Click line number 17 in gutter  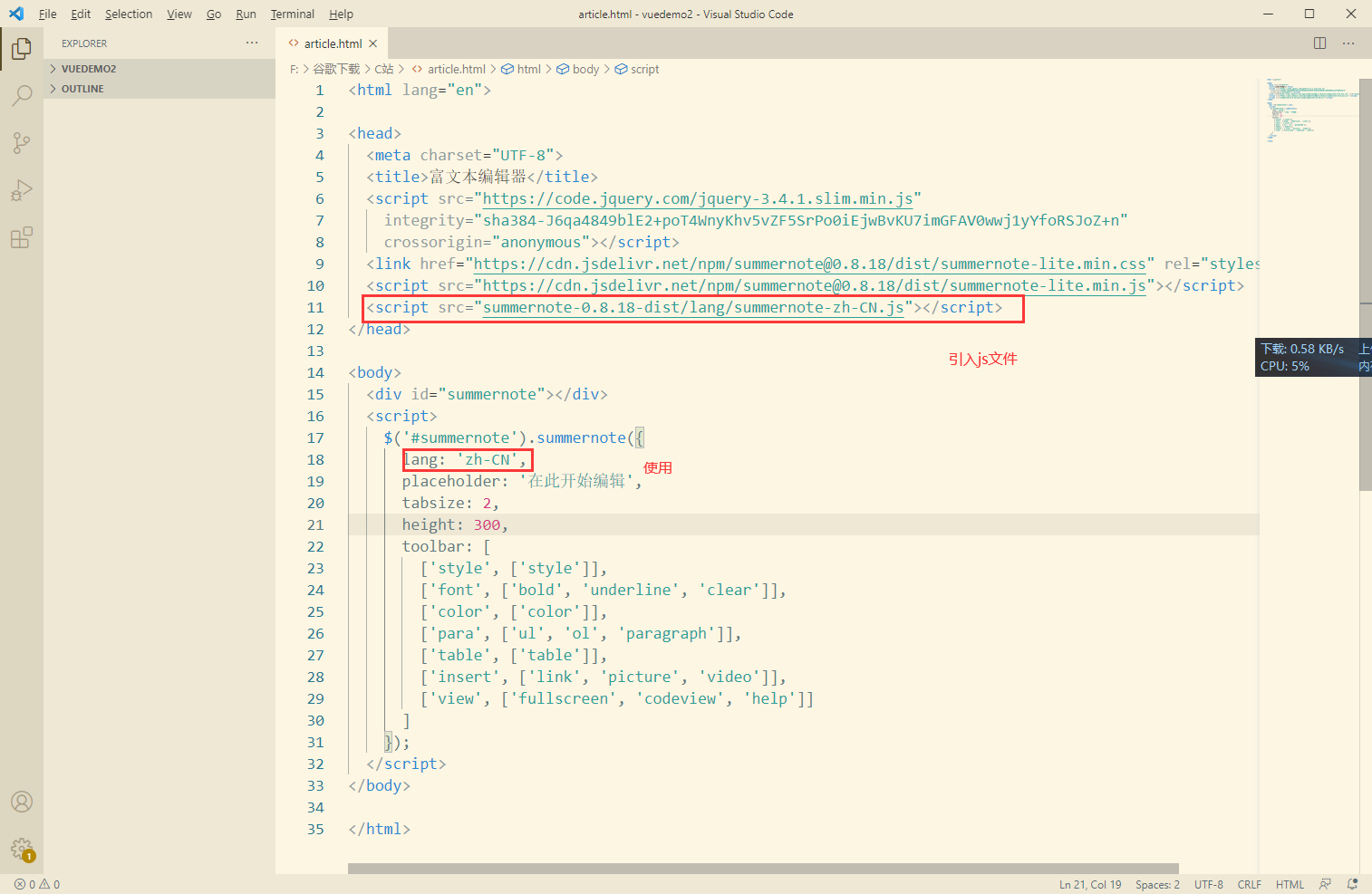[x=314, y=437]
